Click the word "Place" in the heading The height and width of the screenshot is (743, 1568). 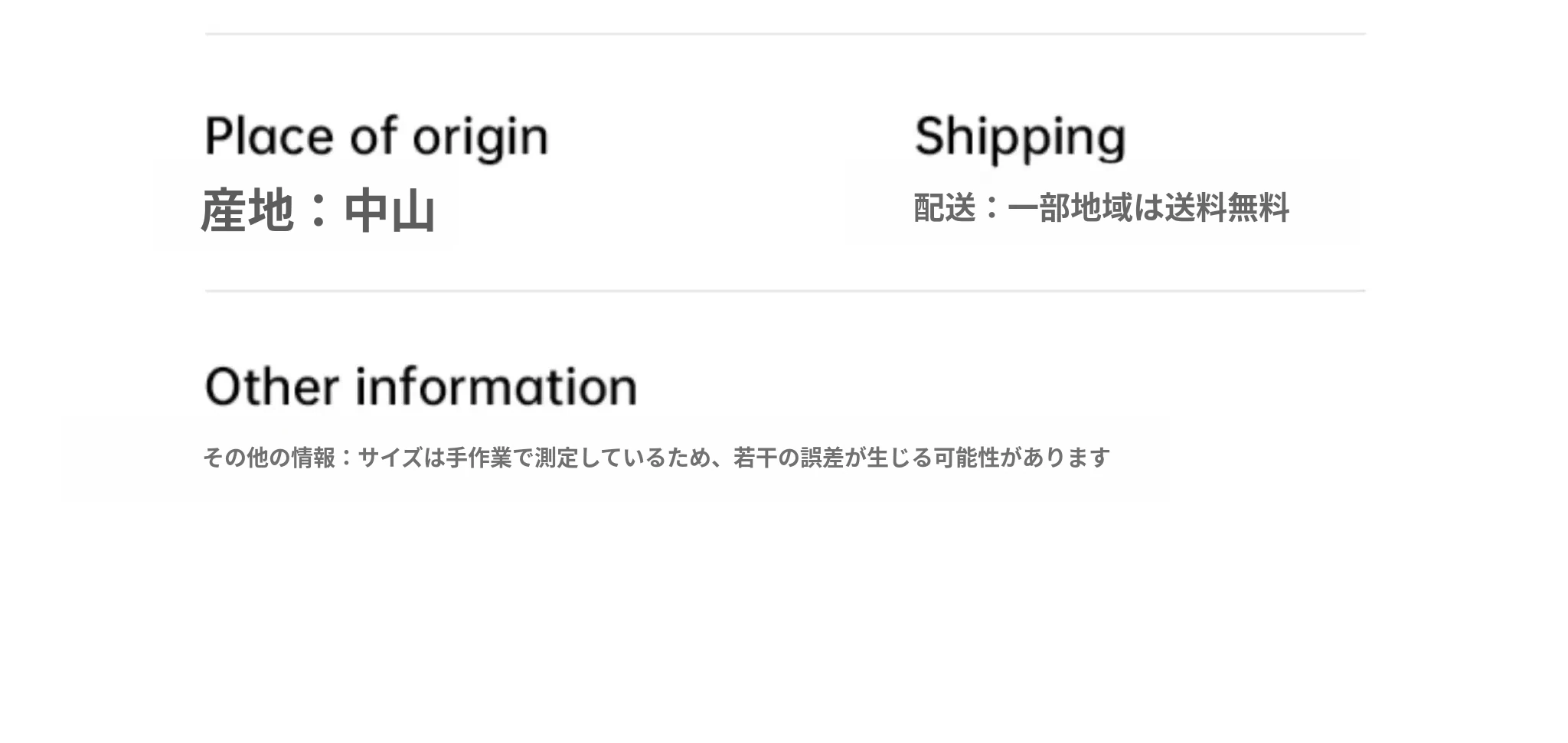click(x=271, y=138)
